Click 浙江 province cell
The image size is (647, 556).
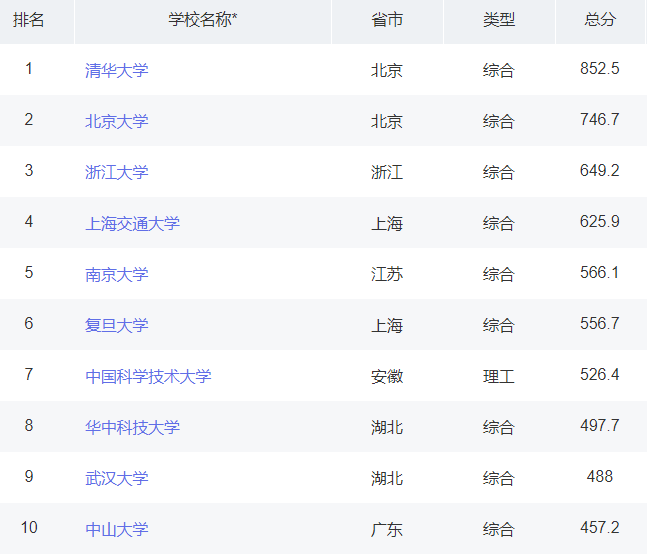(x=387, y=172)
